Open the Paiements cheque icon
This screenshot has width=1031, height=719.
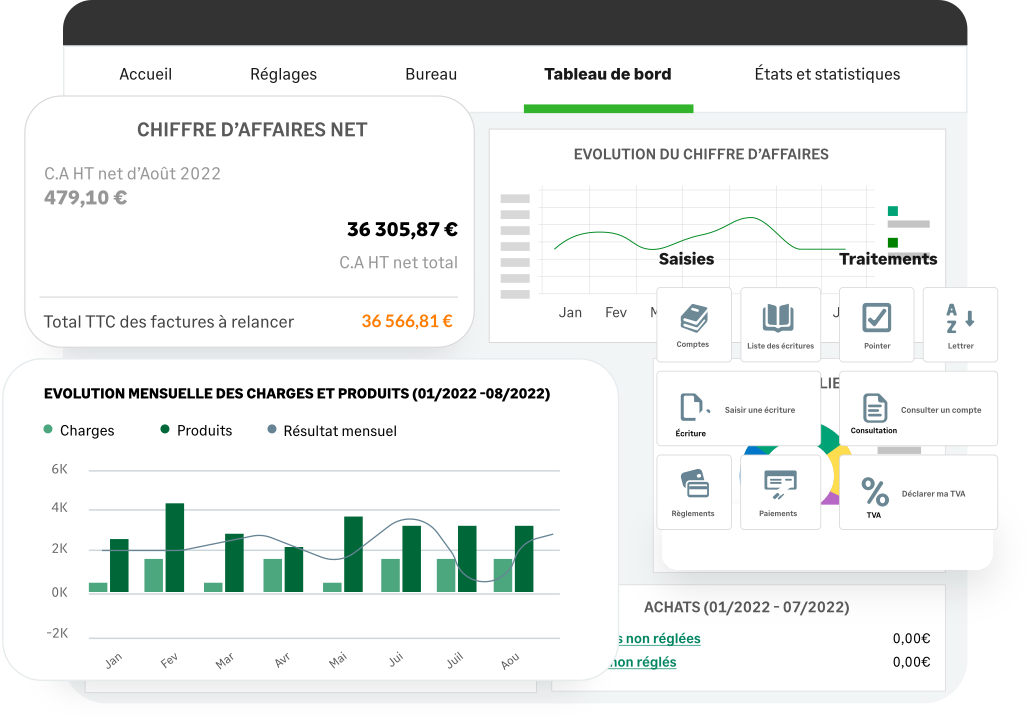[x=779, y=486]
